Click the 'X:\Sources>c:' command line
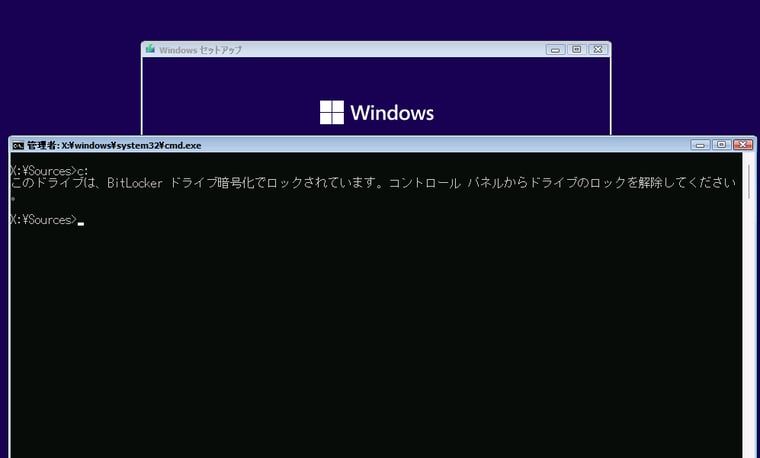This screenshot has height=458, width=760. coord(49,171)
